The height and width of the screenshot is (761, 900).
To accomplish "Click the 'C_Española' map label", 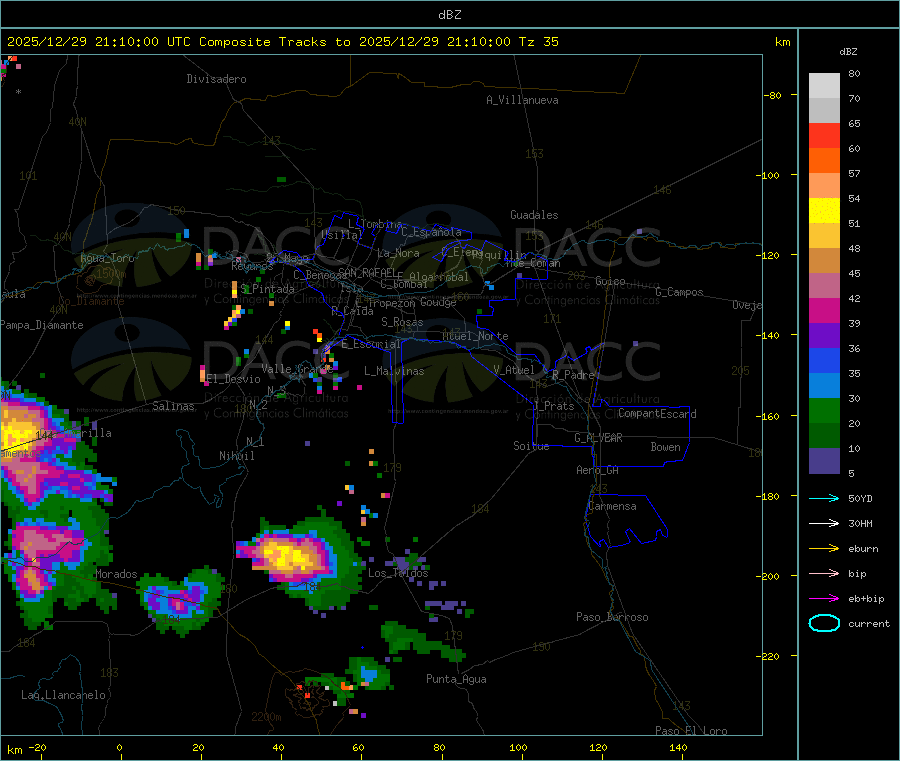I will point(431,232).
